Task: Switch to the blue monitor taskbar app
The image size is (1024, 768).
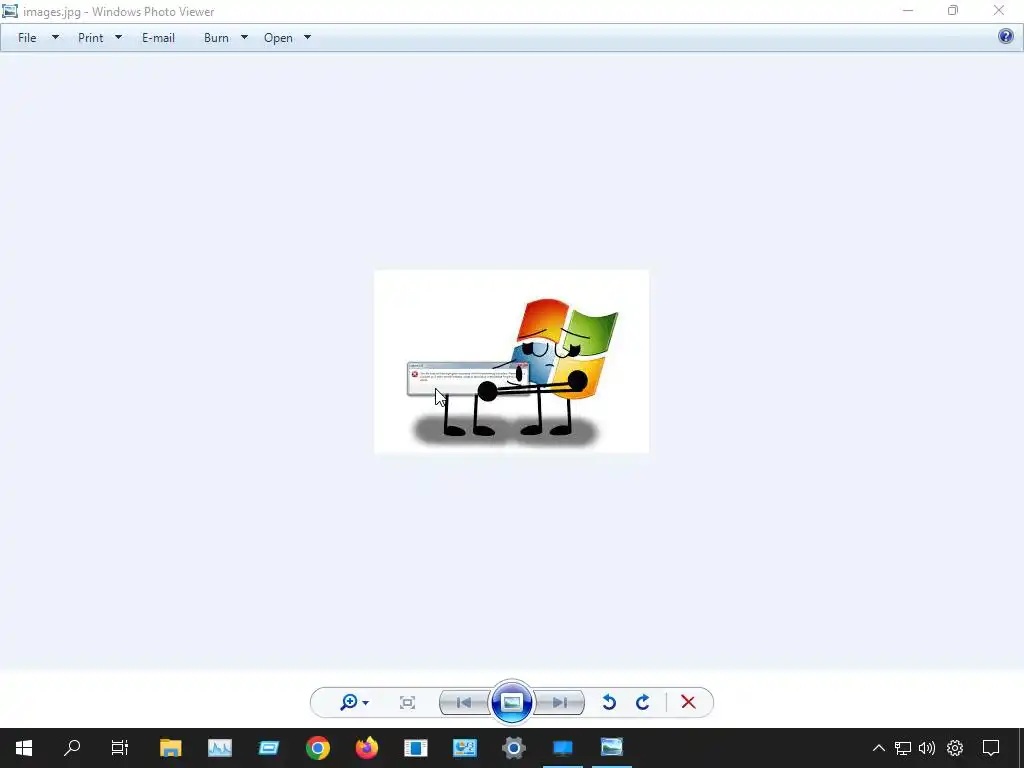Action: [562, 748]
